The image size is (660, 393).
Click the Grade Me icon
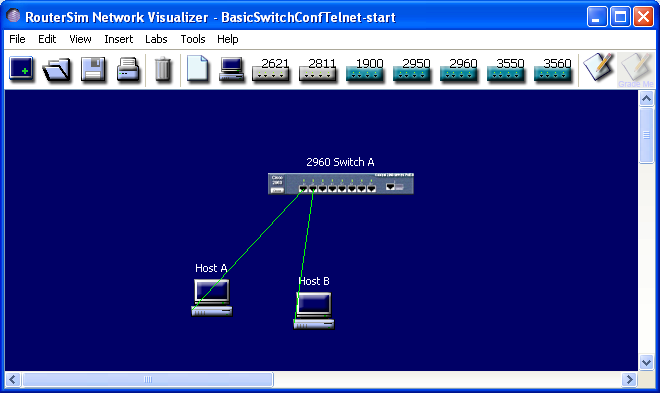(636, 70)
